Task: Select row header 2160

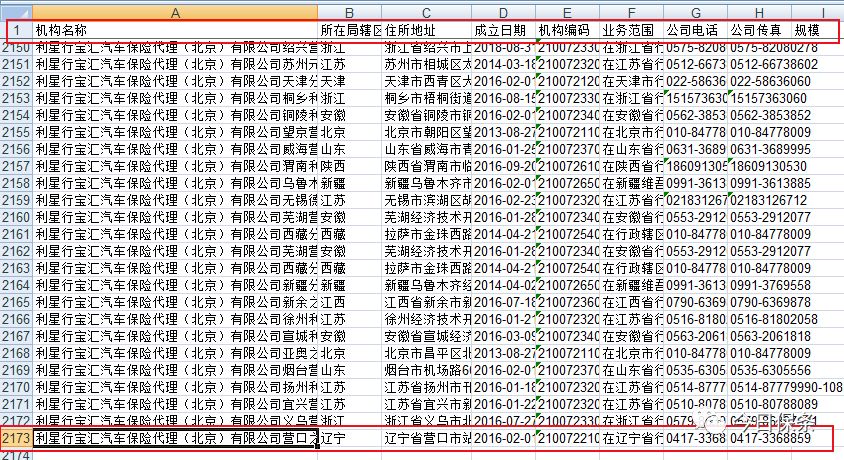Action: click(x=16, y=217)
